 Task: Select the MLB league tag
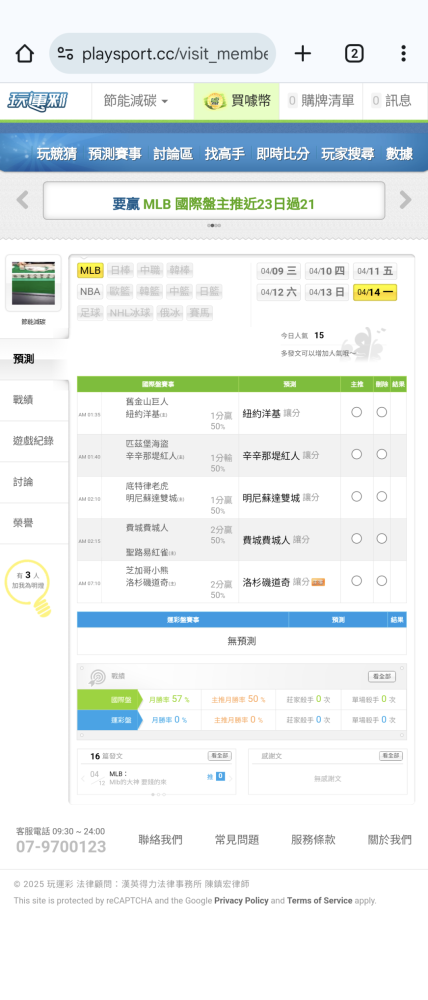[91, 270]
